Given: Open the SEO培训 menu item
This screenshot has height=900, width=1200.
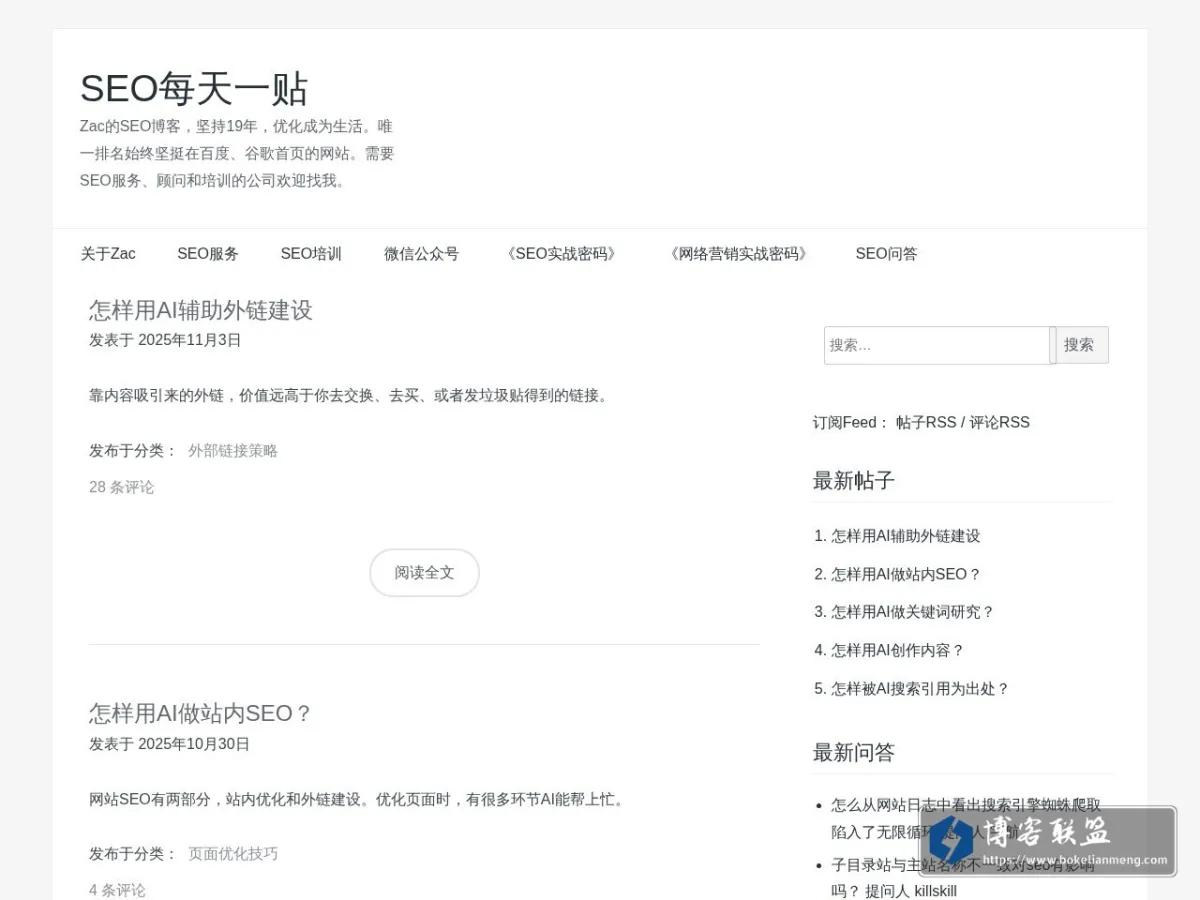Looking at the screenshot, I should coord(311,254).
